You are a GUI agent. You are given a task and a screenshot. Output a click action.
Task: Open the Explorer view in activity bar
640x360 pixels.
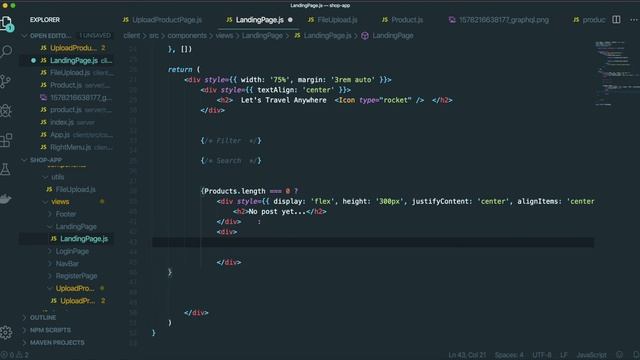click(x=7, y=23)
